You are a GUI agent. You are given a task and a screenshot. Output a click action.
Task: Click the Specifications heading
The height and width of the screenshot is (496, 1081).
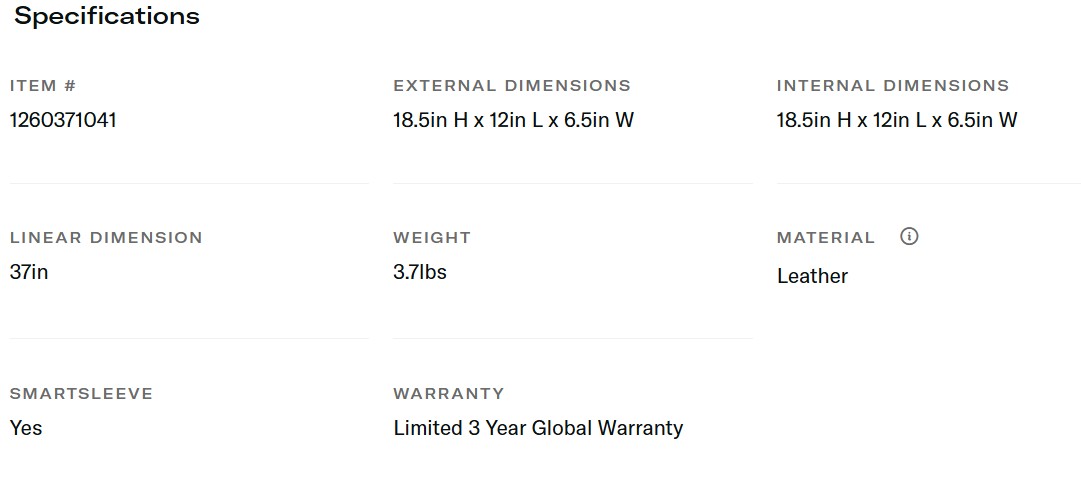(107, 17)
